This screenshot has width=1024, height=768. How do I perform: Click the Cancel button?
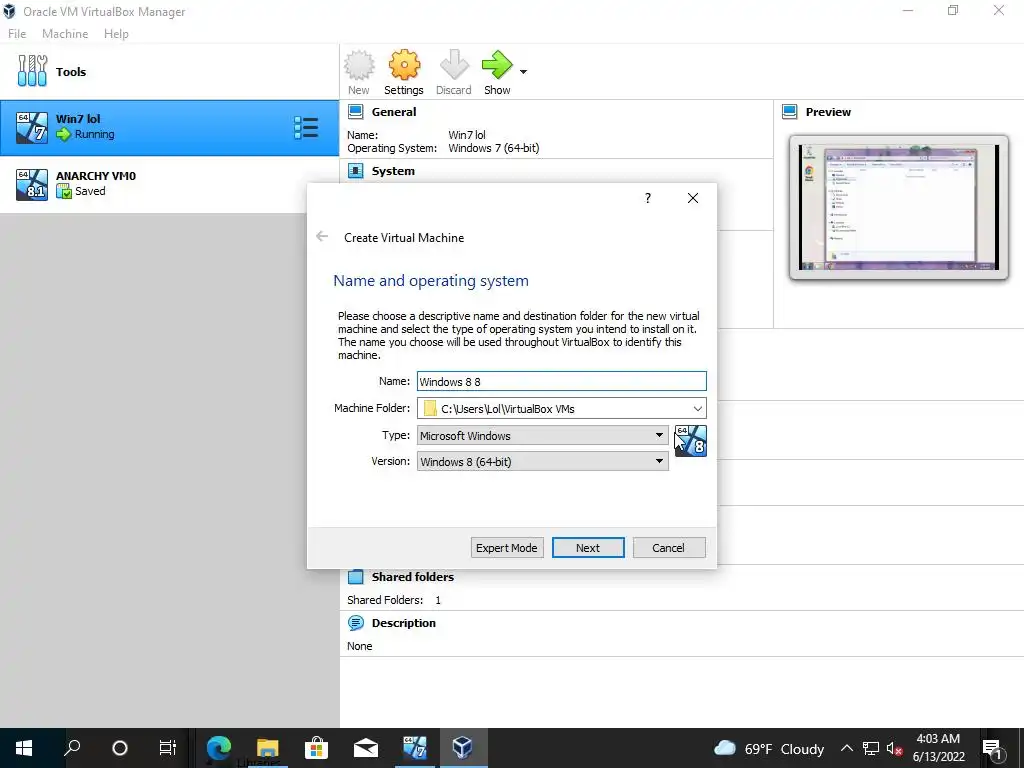[x=669, y=548]
